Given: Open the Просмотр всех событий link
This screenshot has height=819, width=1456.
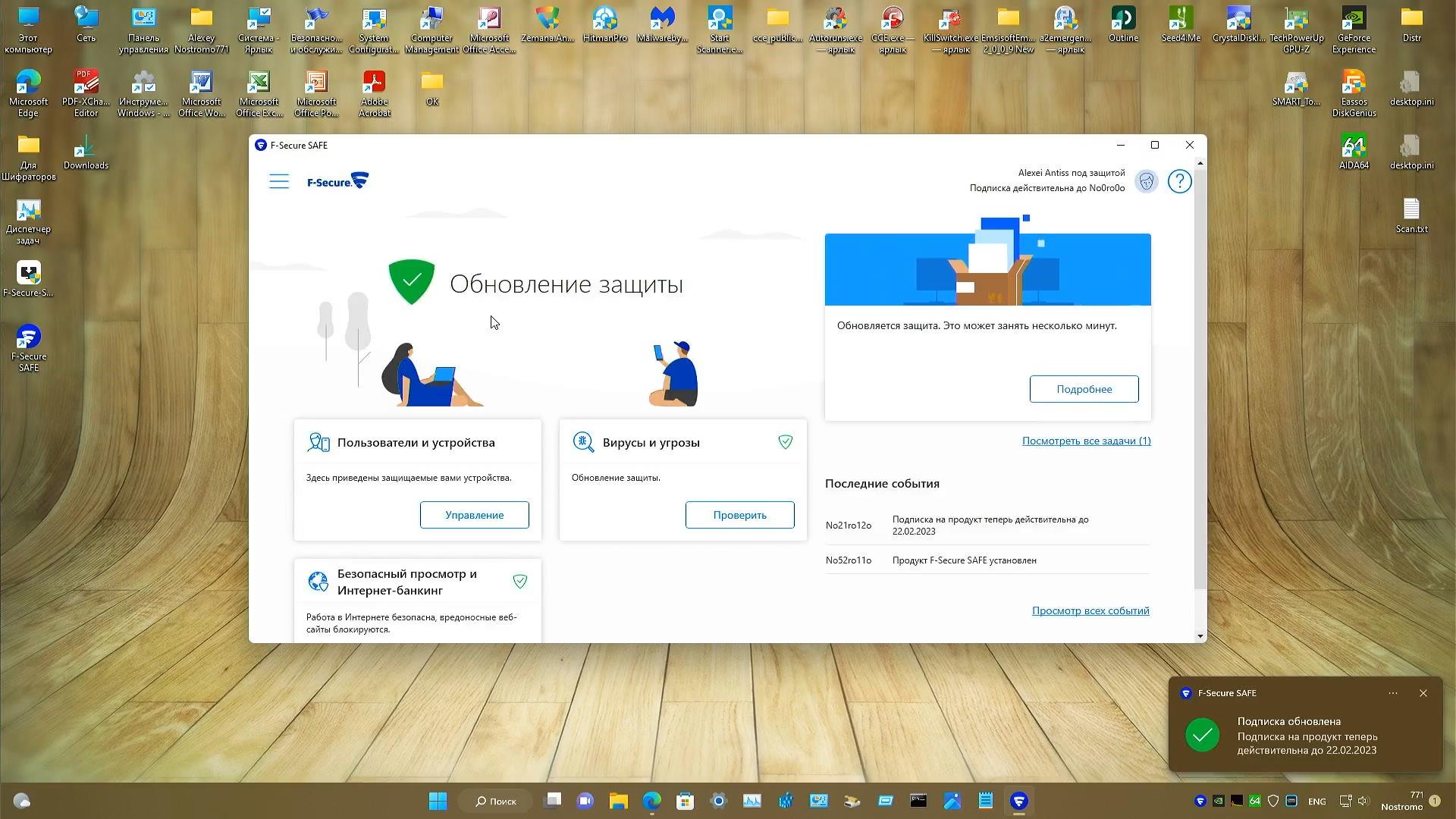Looking at the screenshot, I should pyautogui.click(x=1090, y=610).
